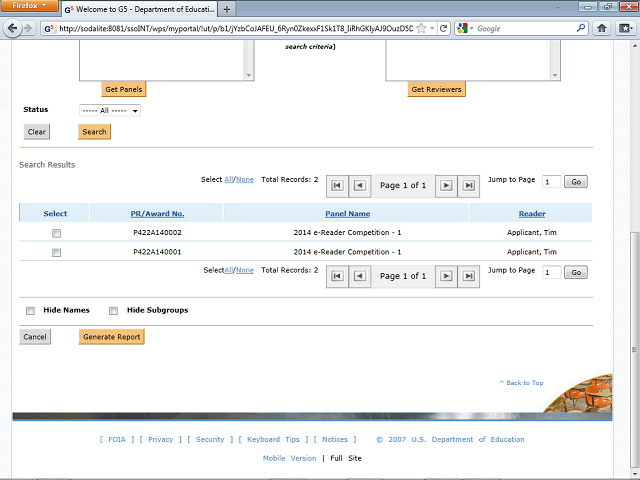Open the Firefox menu button
640x480 pixels.
29,6
